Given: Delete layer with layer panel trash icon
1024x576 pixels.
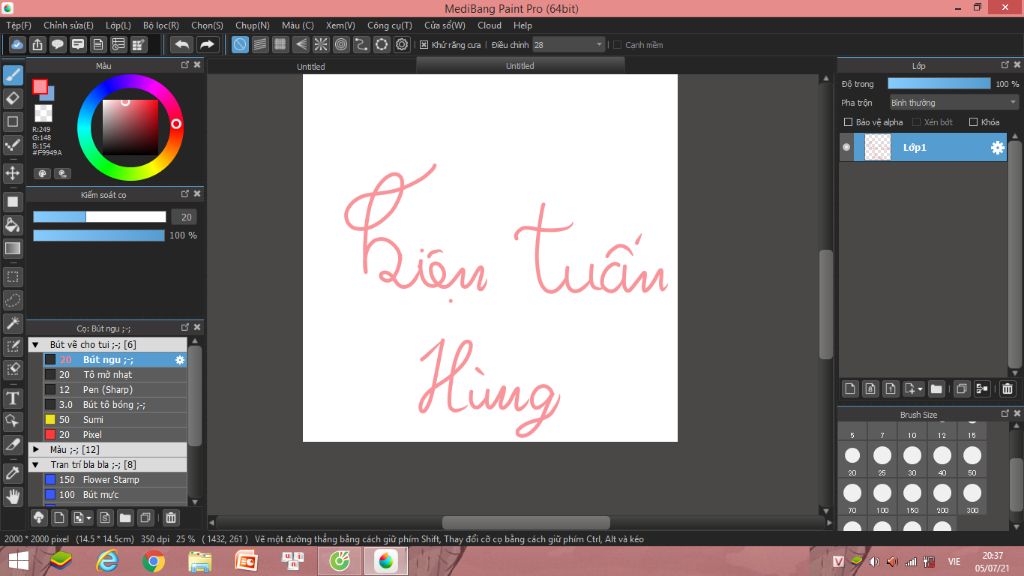Looking at the screenshot, I should click(1007, 389).
